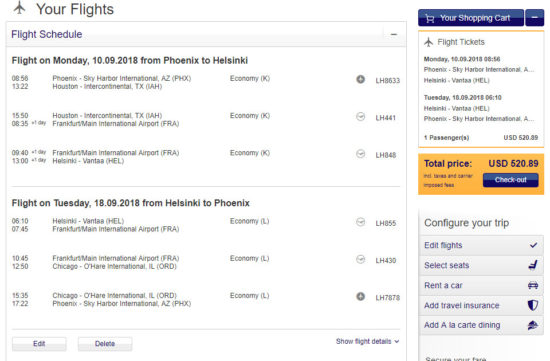Open Edit flights in Configure your trip
Image resolution: width=550 pixels, height=361 pixels.
pyautogui.click(x=481, y=245)
